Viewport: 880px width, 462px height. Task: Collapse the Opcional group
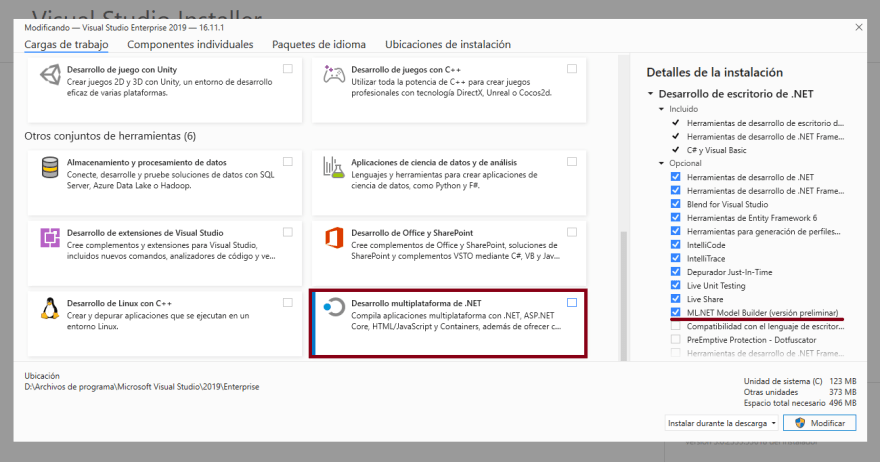[661, 163]
